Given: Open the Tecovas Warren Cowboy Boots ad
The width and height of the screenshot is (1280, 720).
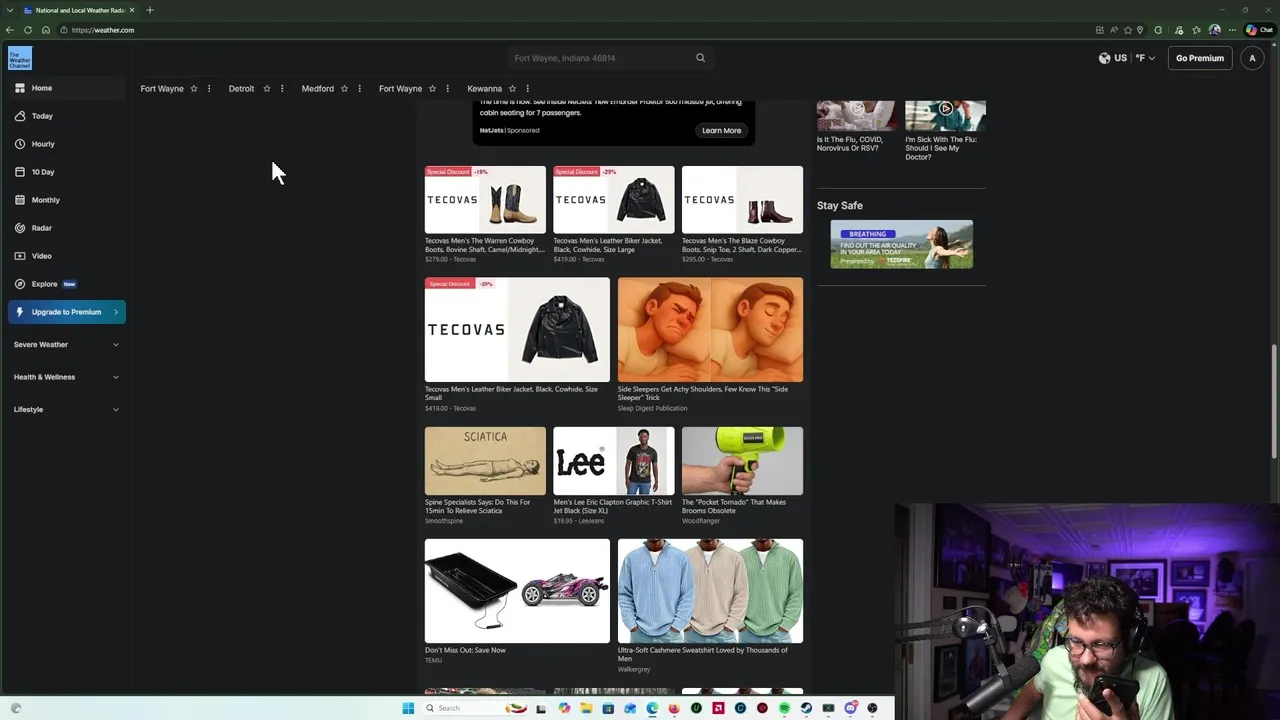Looking at the screenshot, I should (x=485, y=215).
